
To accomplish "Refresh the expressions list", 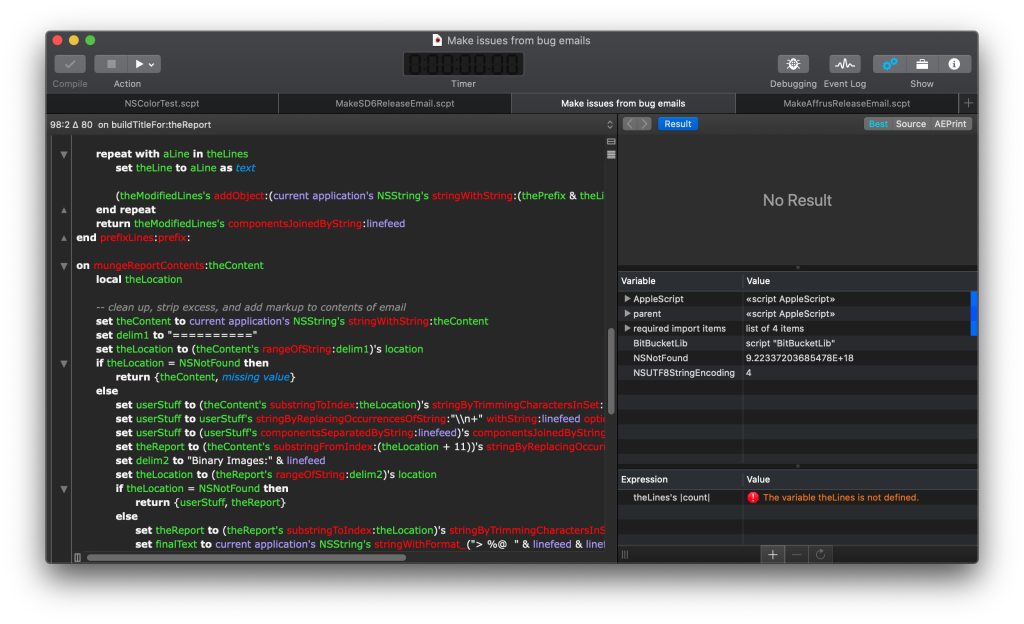I will 820,554.
